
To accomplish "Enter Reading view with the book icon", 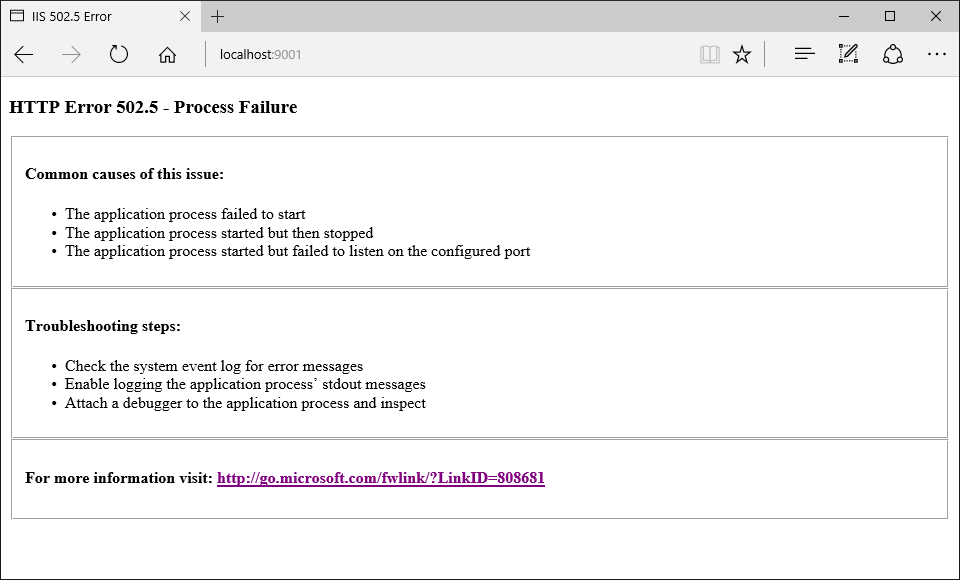I will pyautogui.click(x=709, y=54).
